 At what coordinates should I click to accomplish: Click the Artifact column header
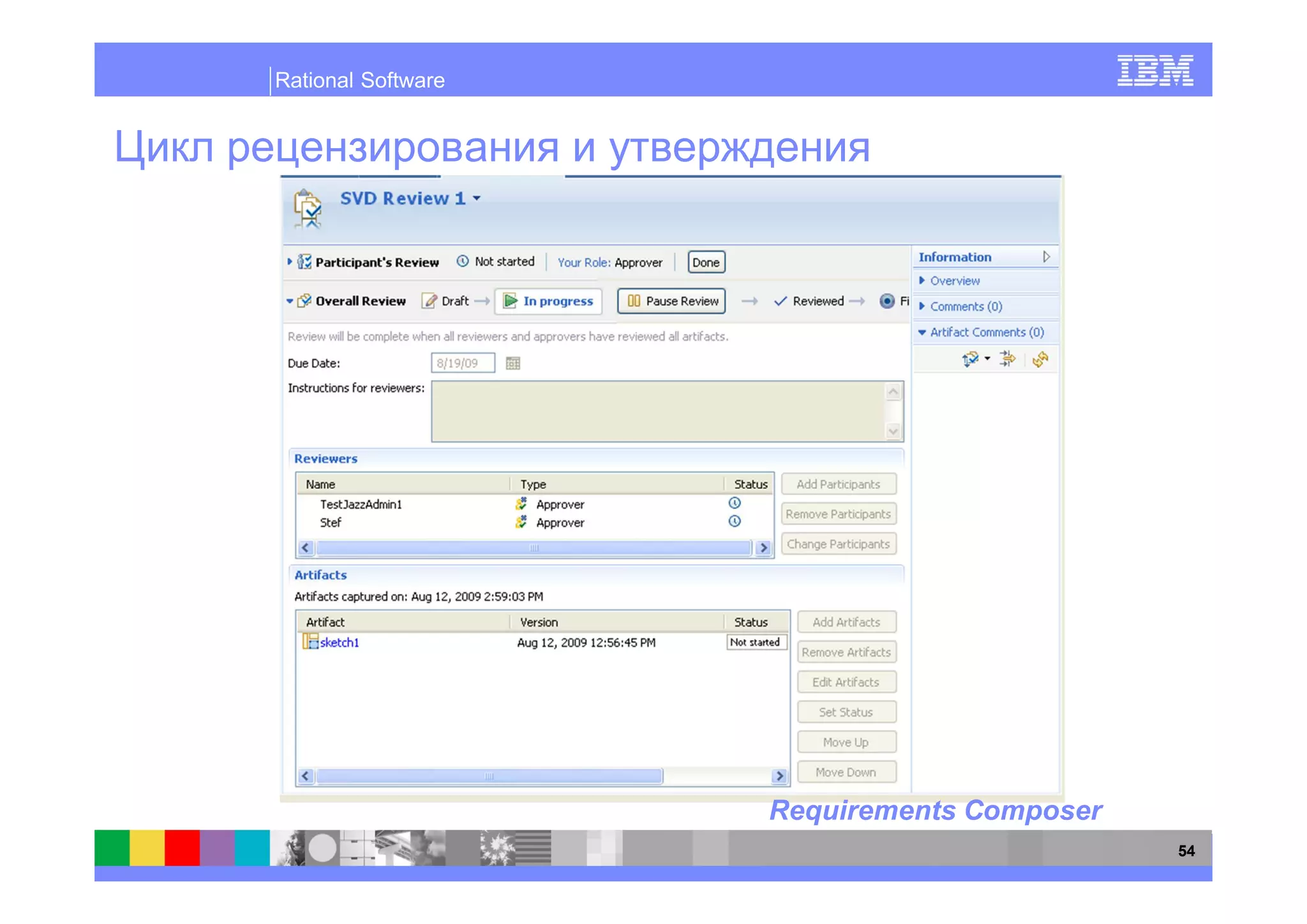403,622
